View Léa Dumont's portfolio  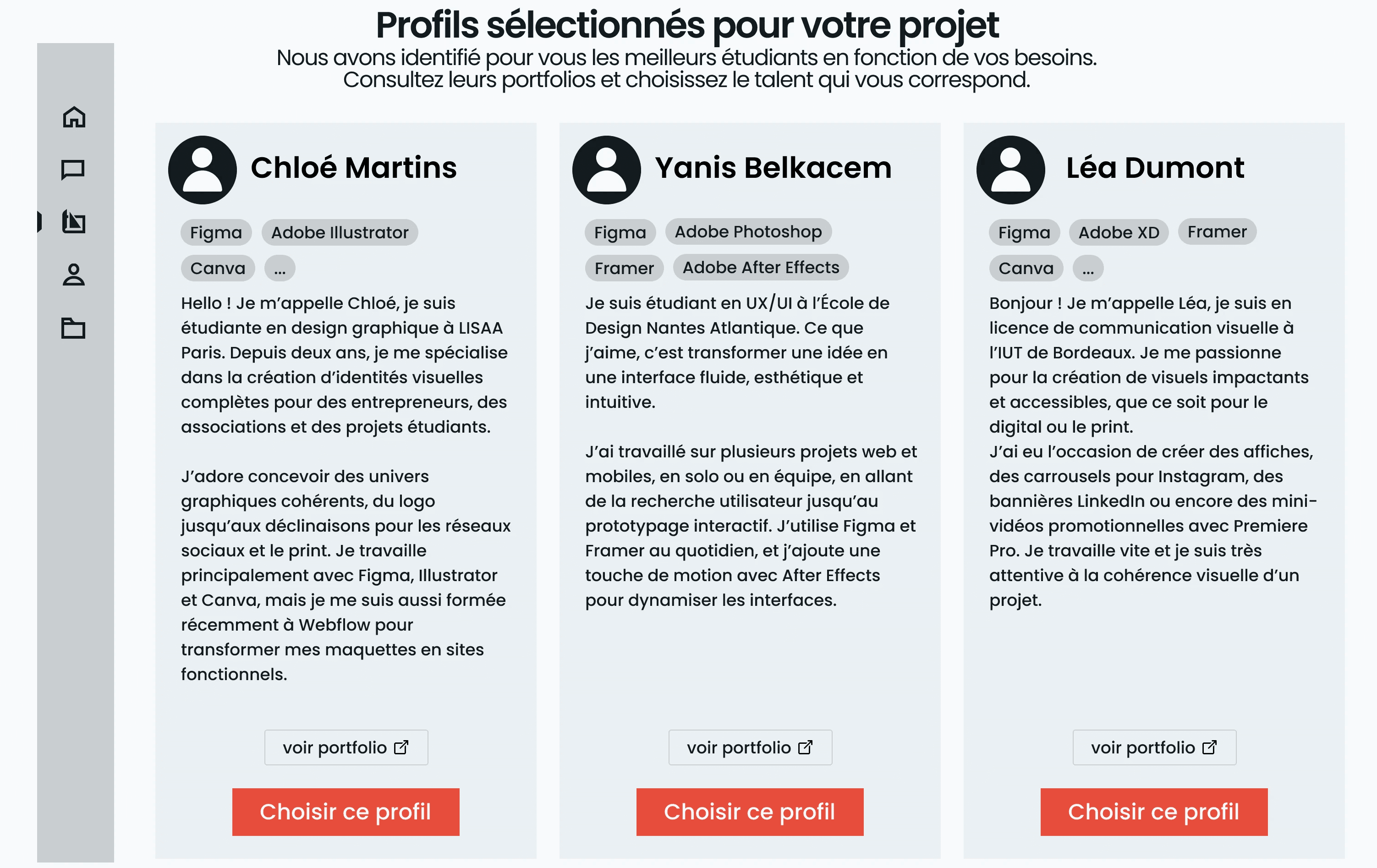[x=1155, y=747]
